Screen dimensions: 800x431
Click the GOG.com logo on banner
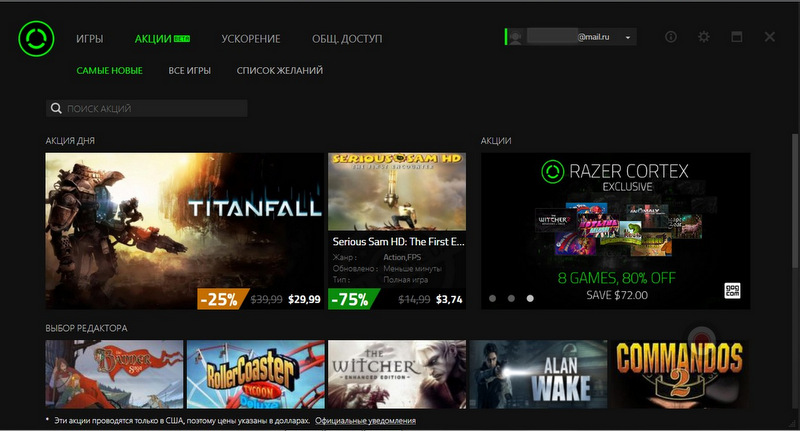[x=732, y=291]
